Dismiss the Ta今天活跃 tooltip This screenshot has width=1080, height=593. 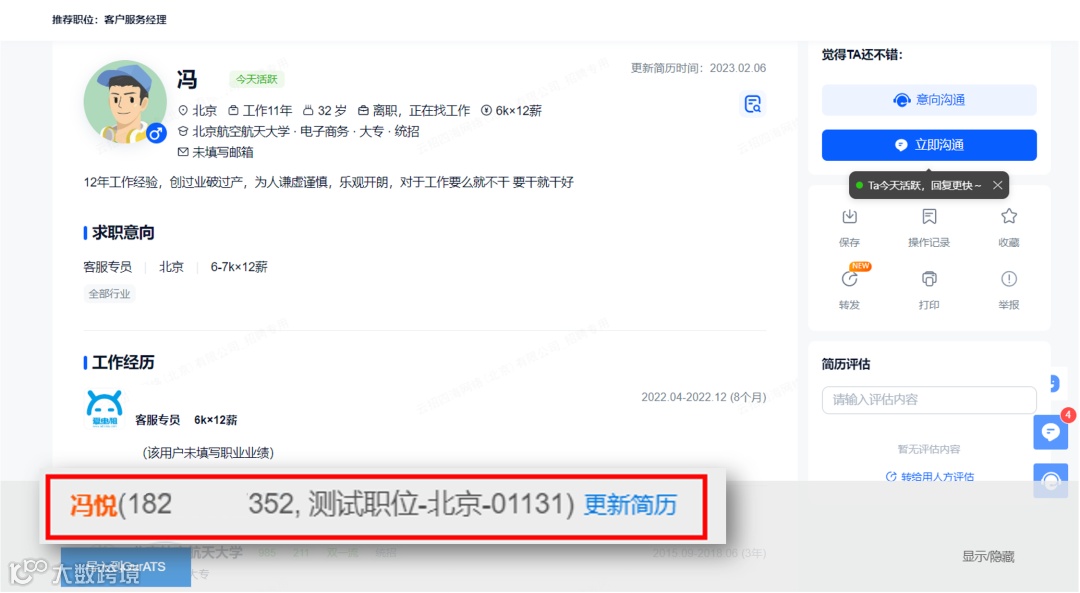coord(997,185)
